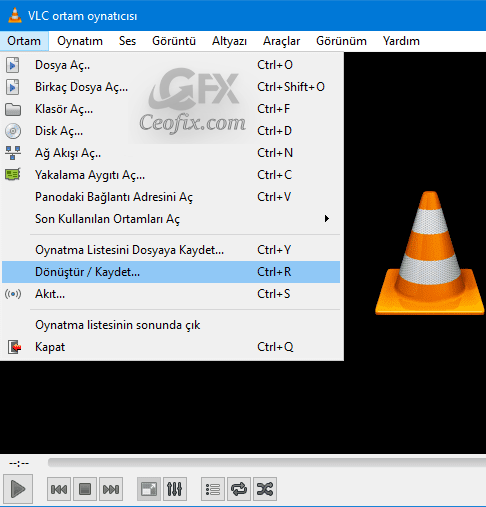Expand Son Kullanılan Ortamları Aç submenu arrow
Image resolution: width=486 pixels, height=507 pixels.
tap(327, 219)
